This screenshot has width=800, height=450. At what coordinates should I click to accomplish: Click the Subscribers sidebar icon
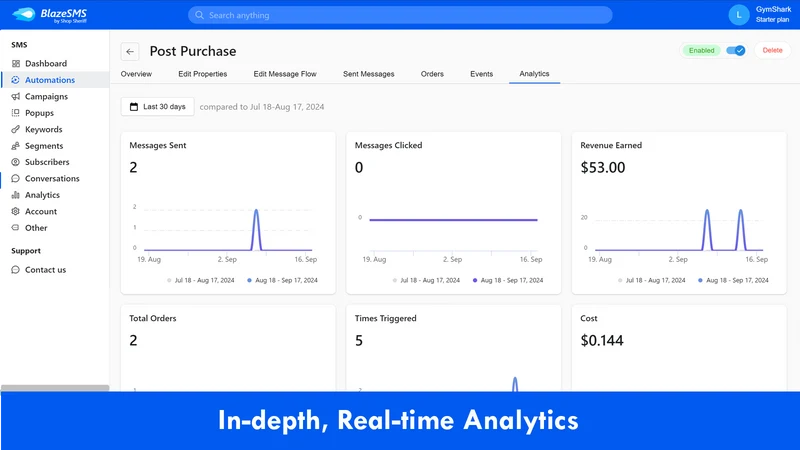tap(16, 162)
